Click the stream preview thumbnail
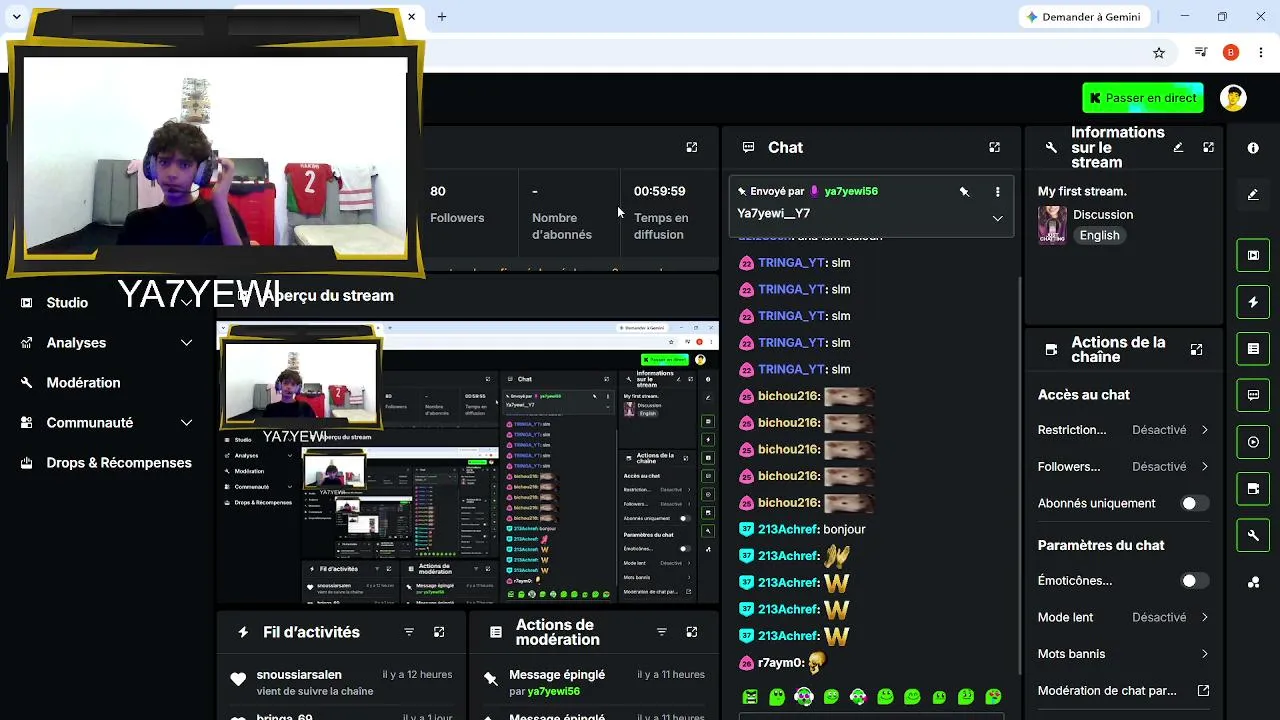This screenshot has width=1280, height=720. tap(468, 463)
